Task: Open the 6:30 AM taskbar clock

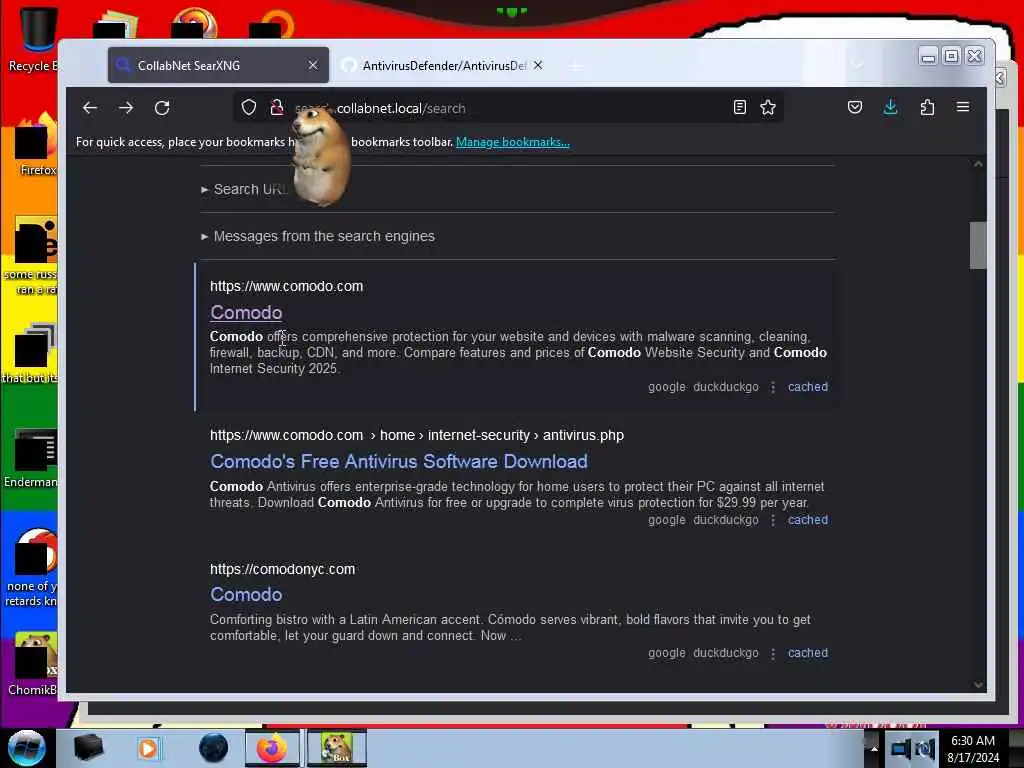Action: [x=973, y=749]
